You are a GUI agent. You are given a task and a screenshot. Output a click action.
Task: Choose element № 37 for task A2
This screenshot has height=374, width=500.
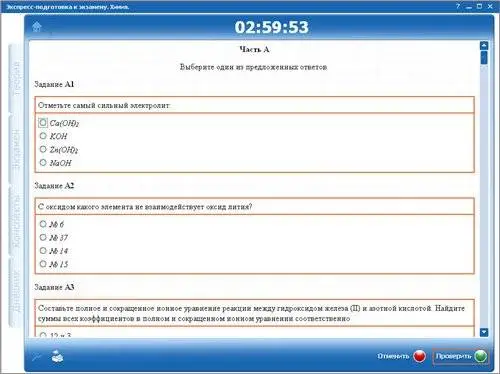click(43, 237)
